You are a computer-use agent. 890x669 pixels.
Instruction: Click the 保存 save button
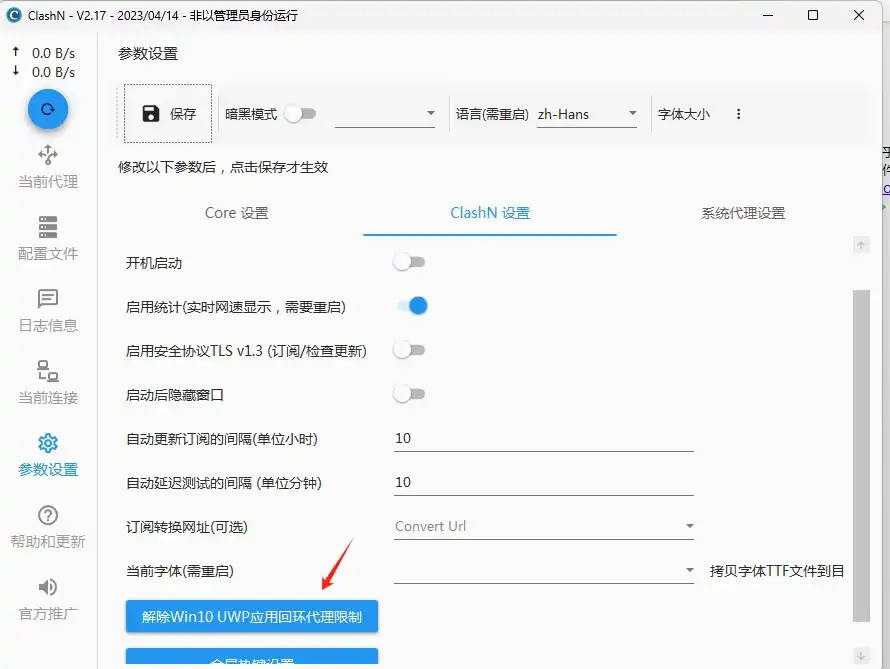pos(168,114)
